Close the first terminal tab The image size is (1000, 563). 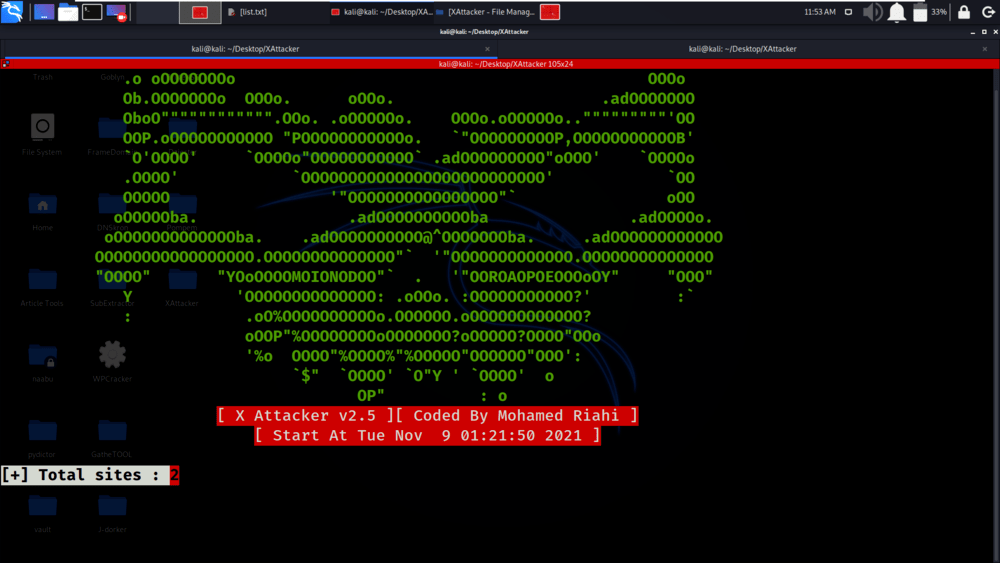click(x=487, y=49)
